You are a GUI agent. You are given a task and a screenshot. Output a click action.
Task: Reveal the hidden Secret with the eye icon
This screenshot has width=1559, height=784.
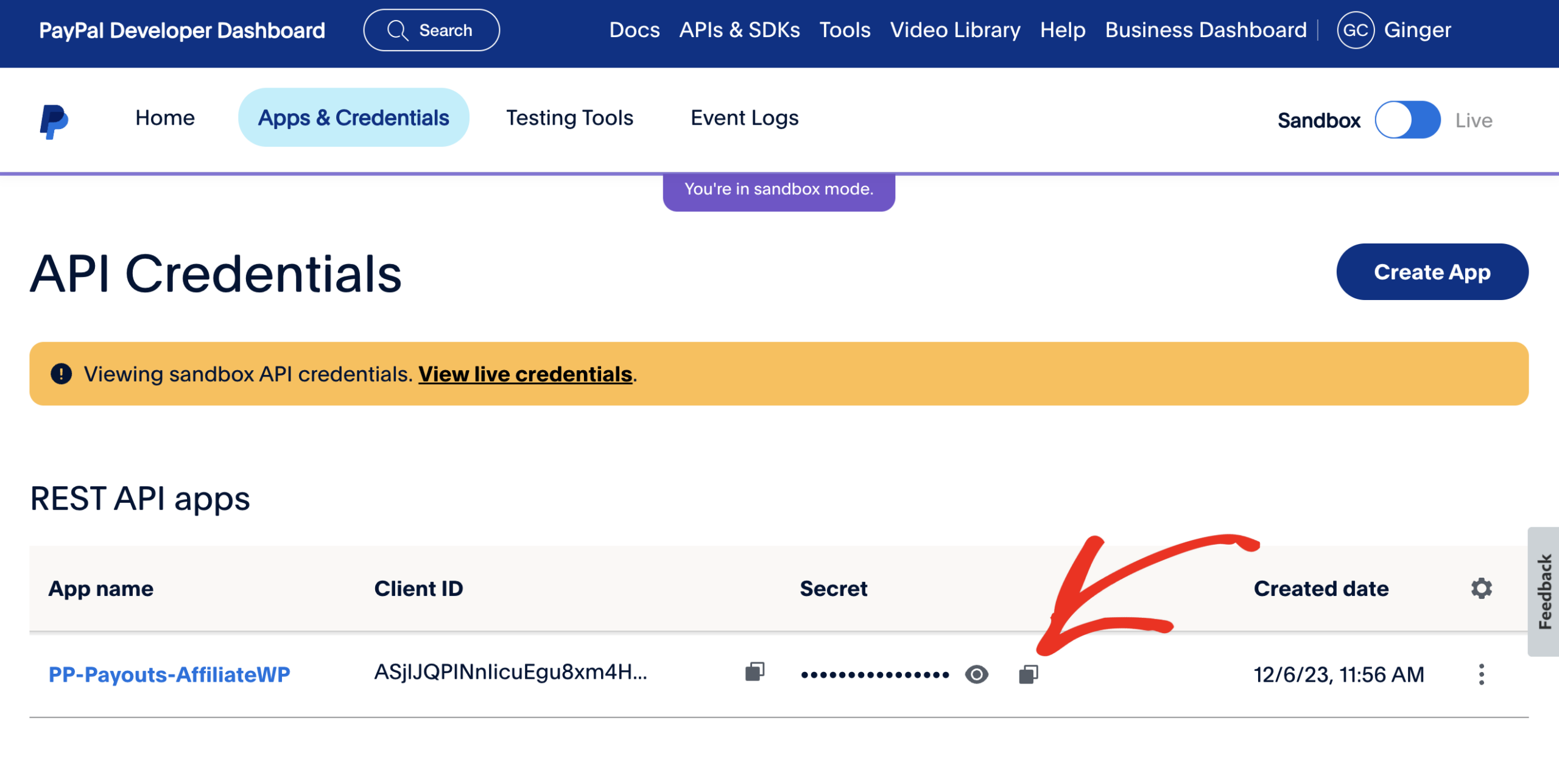(976, 674)
